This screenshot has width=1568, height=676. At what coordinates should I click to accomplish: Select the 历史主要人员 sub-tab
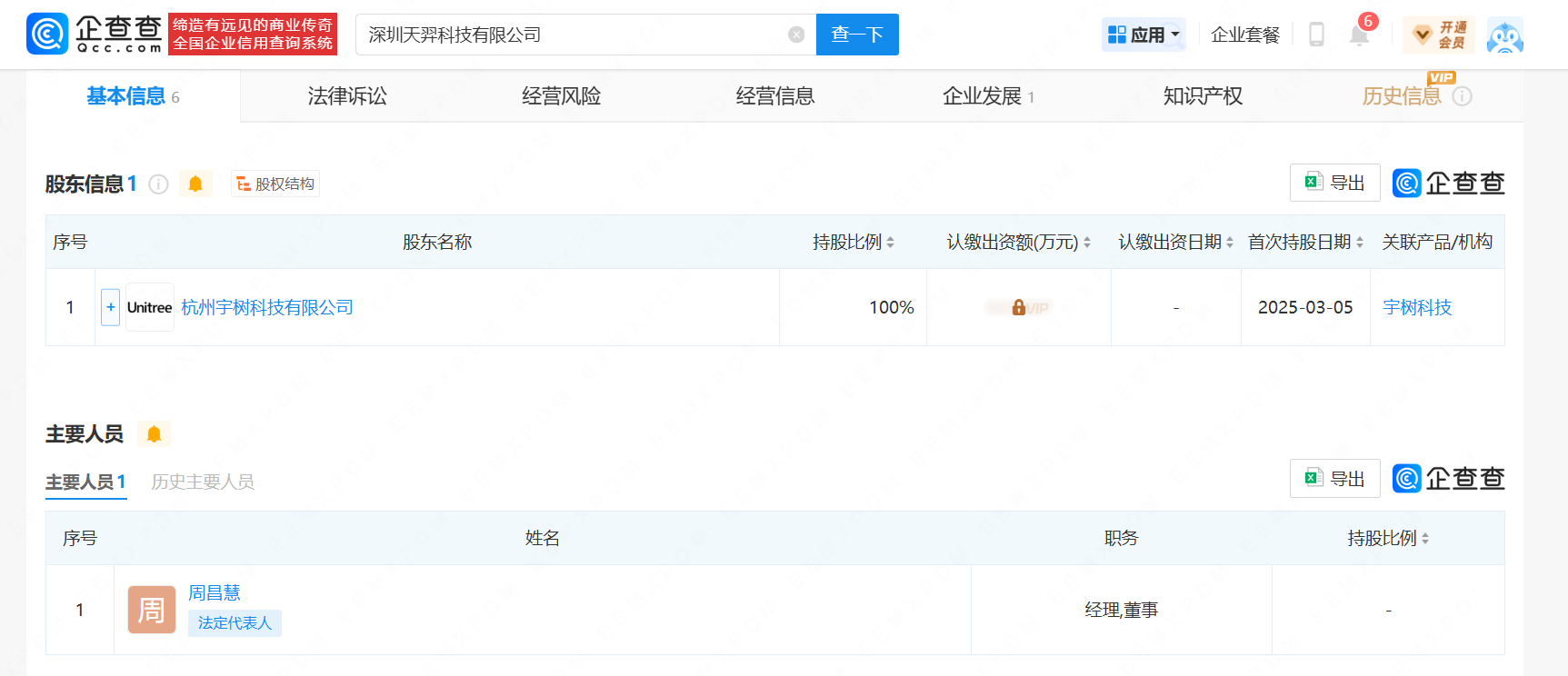[x=203, y=482]
